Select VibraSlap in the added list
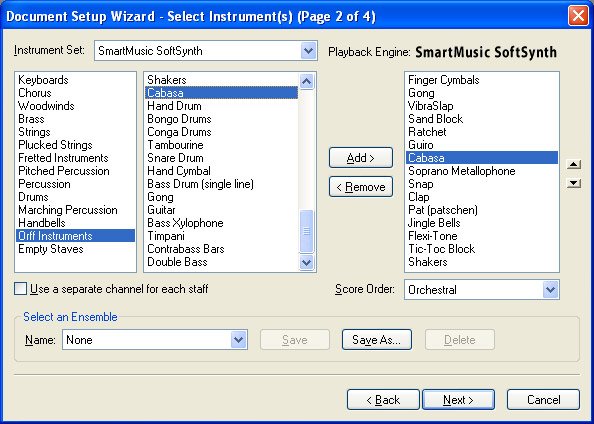Viewport: 594px width, 424px height. pos(482,106)
